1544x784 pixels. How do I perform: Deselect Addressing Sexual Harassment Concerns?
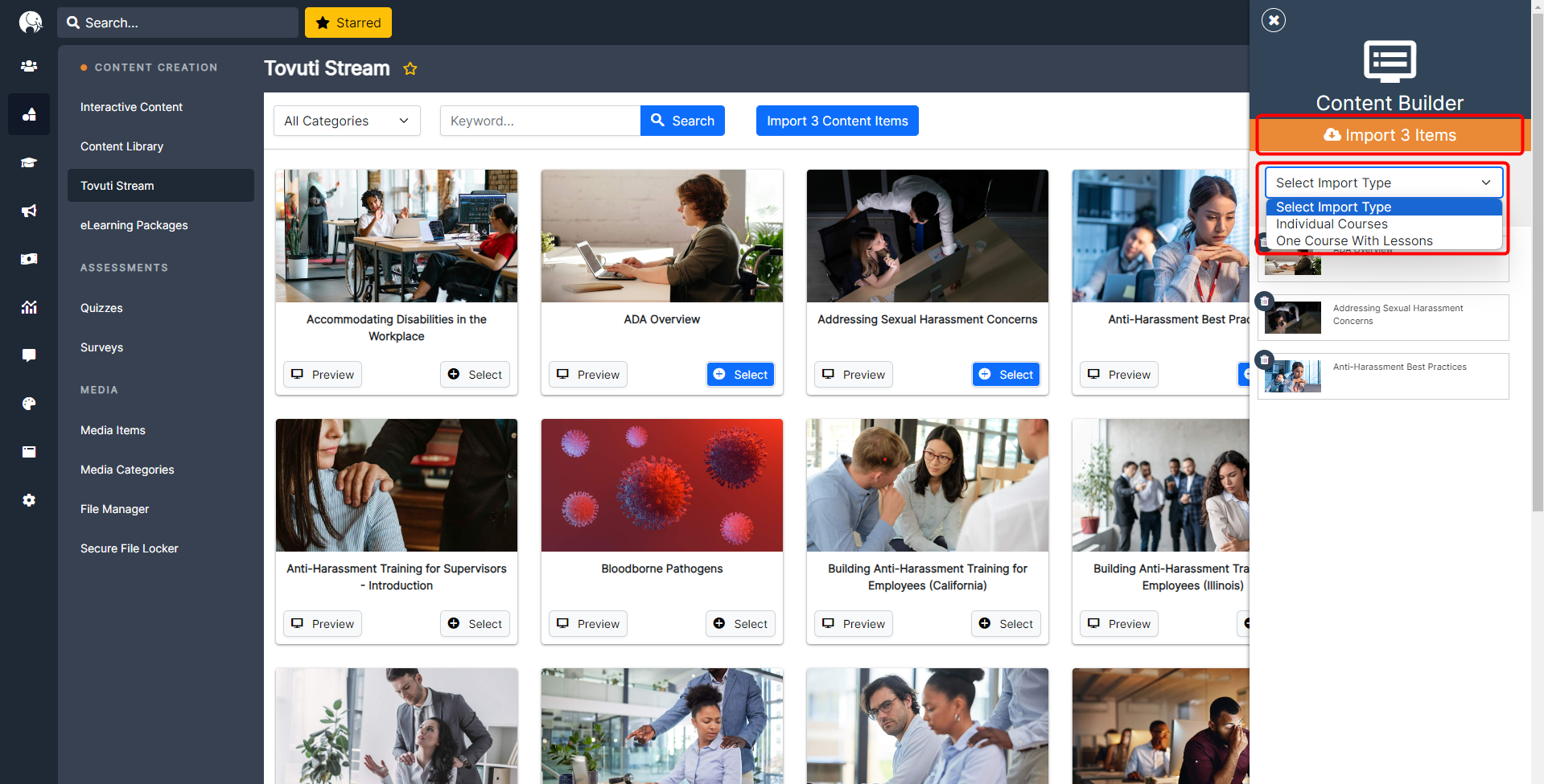coord(1006,375)
